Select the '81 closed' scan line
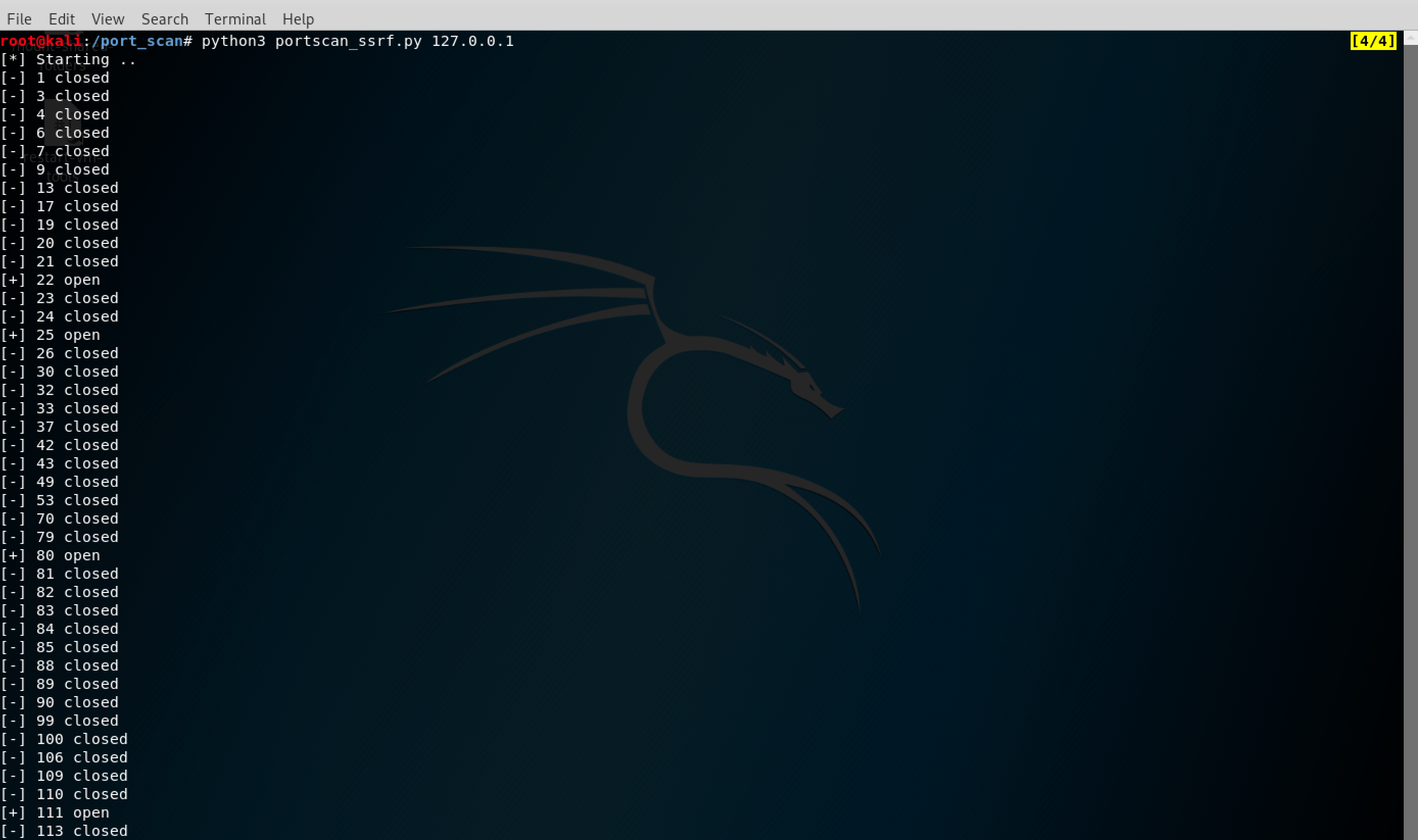Image resolution: width=1418 pixels, height=840 pixels. click(x=59, y=575)
